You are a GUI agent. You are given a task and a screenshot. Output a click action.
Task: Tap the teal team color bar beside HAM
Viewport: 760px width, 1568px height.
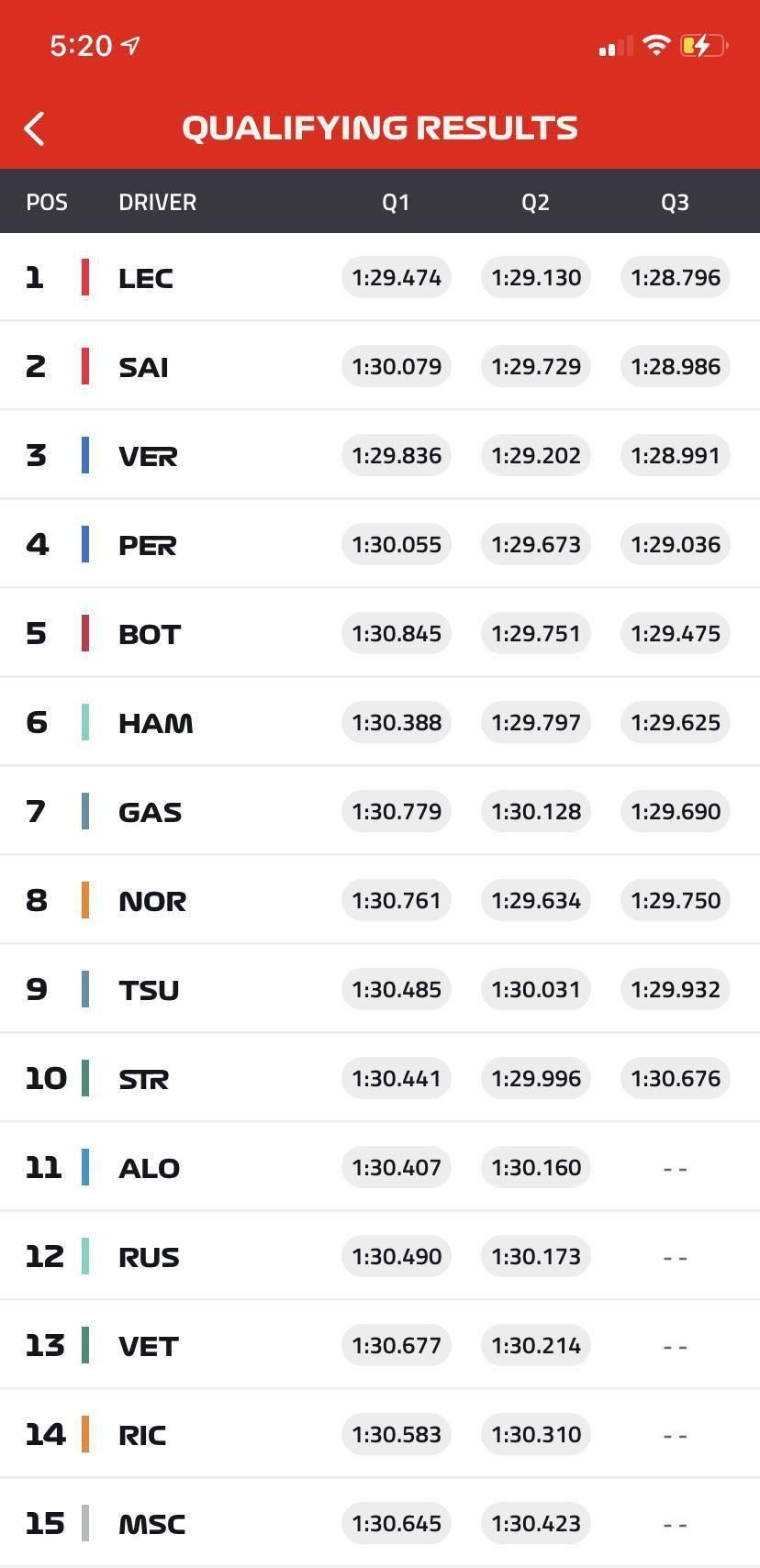[85, 722]
